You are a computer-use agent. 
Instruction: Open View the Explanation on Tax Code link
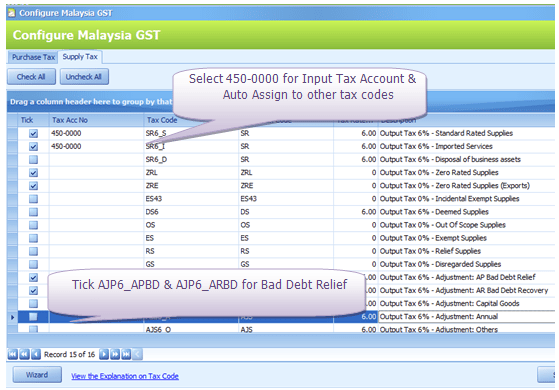point(125,376)
